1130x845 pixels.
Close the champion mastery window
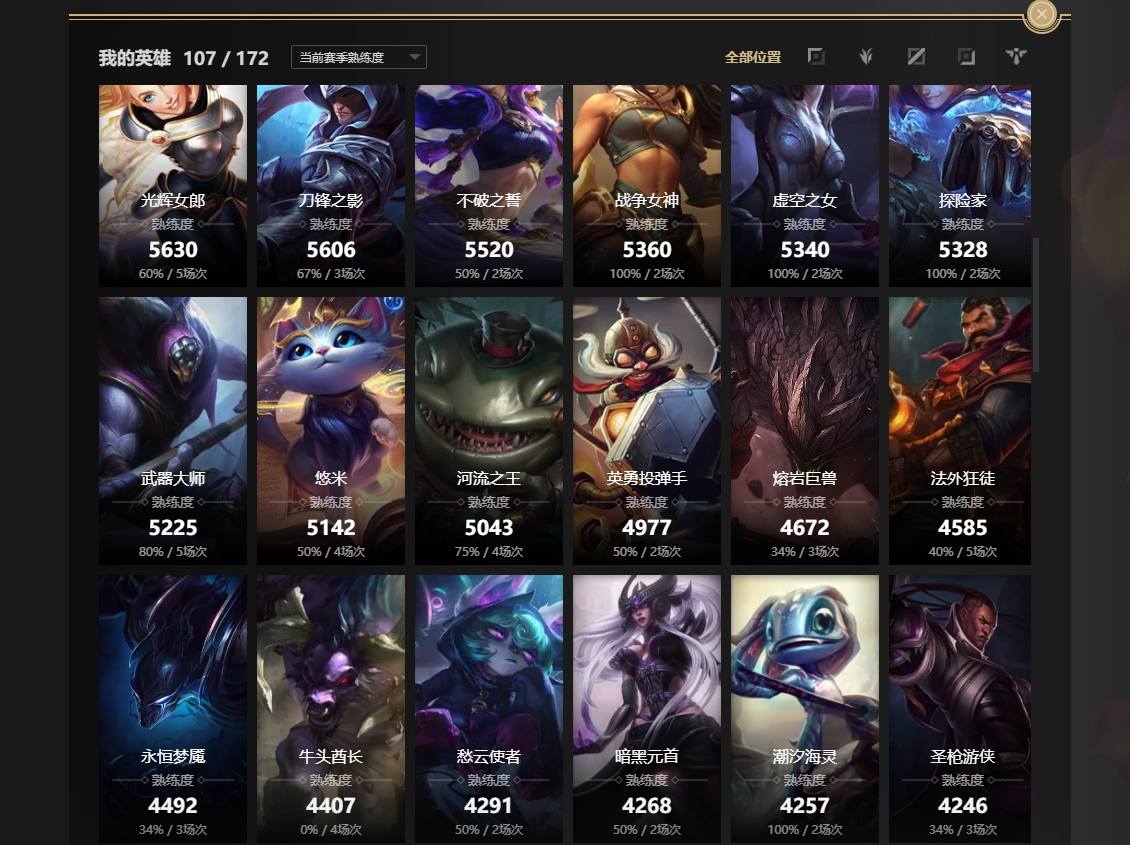[x=1041, y=14]
